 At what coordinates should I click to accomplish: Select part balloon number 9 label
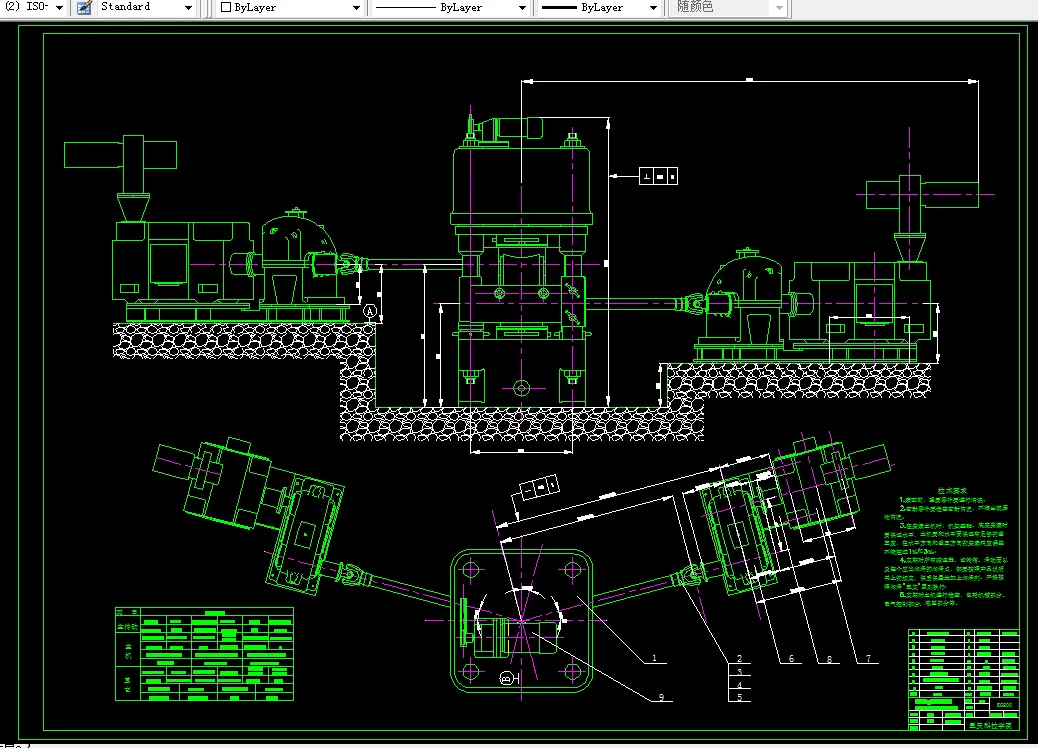click(x=661, y=697)
